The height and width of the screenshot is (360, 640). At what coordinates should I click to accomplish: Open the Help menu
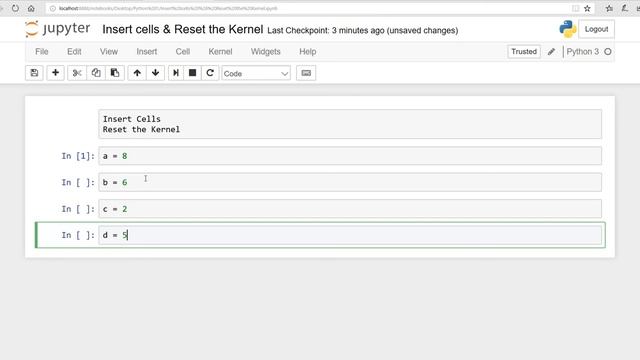[308, 52]
